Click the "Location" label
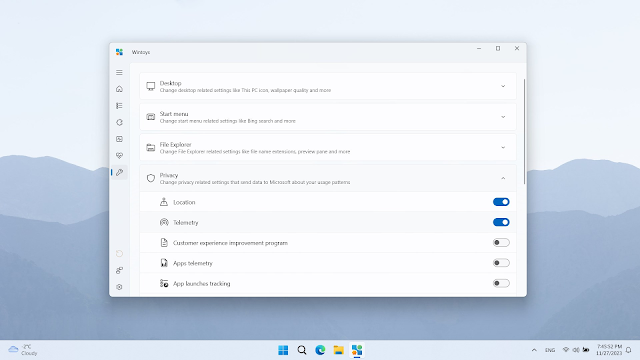Viewport: 640px width, 360px height. pyautogui.click(x=184, y=202)
